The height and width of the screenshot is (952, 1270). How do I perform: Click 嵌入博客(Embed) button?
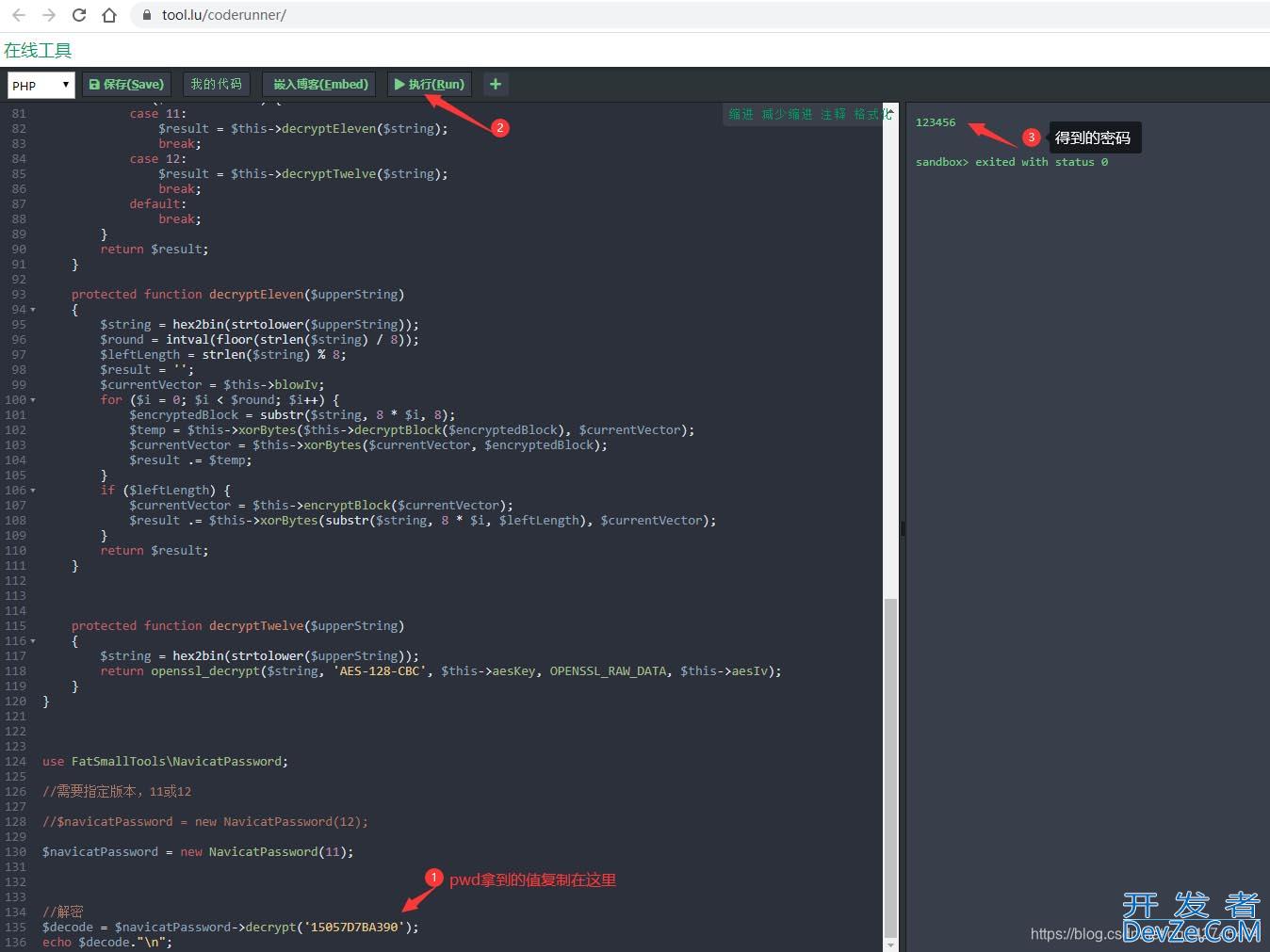tap(319, 84)
